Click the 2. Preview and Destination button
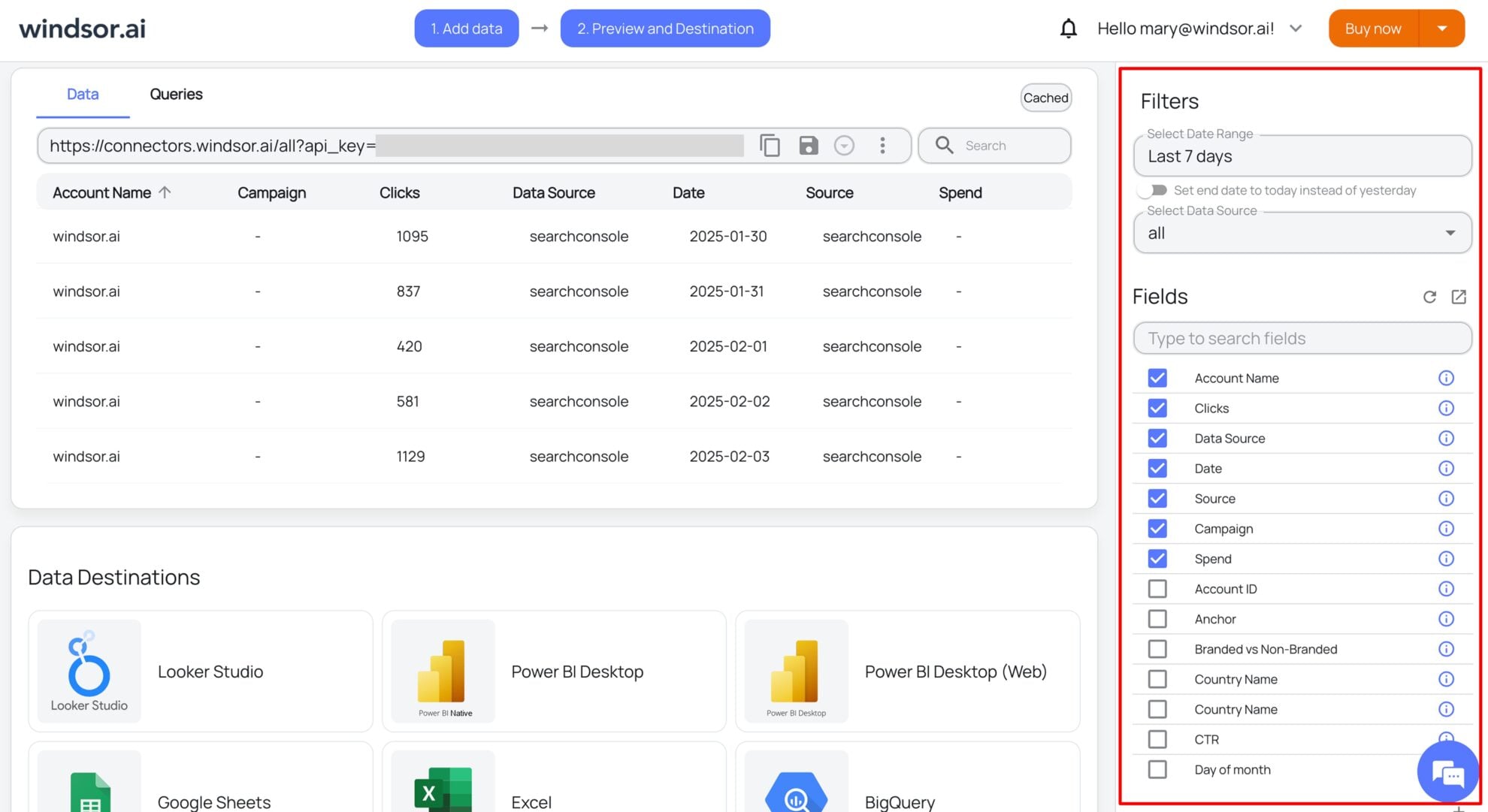This screenshot has width=1488, height=812. click(664, 28)
